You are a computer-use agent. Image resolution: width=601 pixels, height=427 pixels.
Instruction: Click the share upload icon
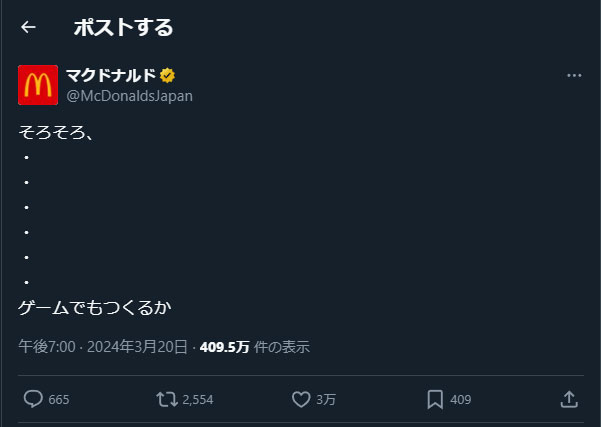click(x=569, y=399)
